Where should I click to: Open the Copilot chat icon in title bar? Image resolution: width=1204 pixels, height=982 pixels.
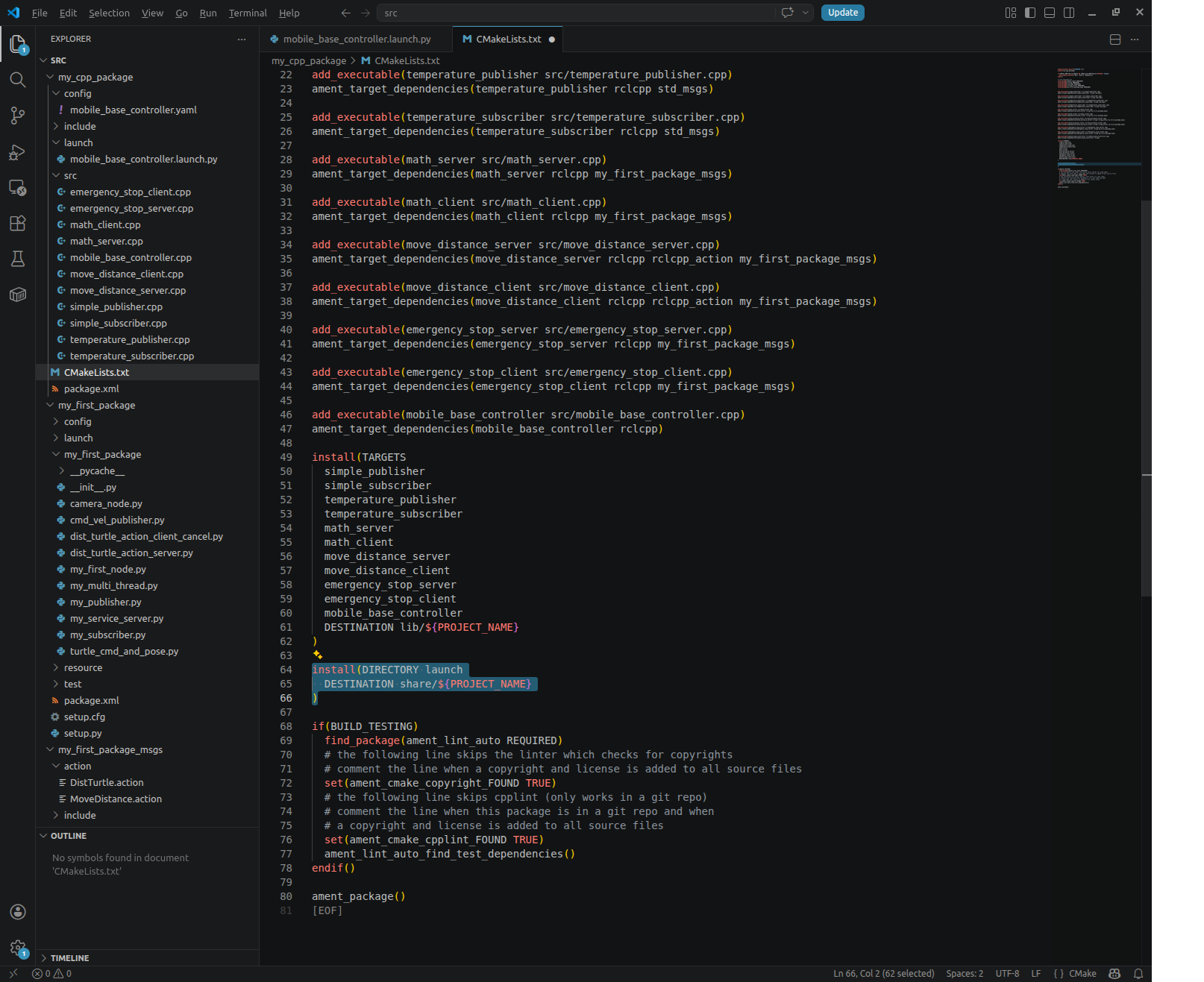click(x=787, y=13)
